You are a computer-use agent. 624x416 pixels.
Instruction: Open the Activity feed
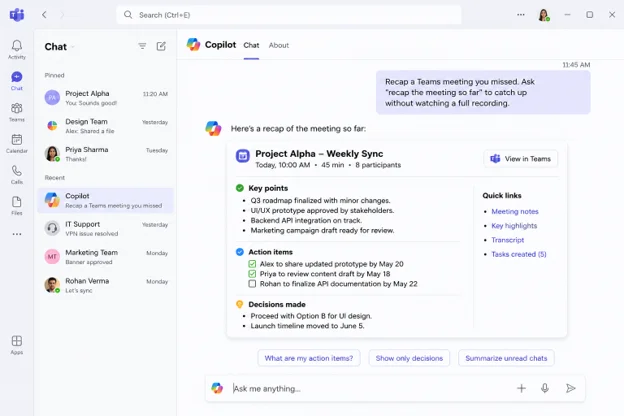tap(17, 49)
